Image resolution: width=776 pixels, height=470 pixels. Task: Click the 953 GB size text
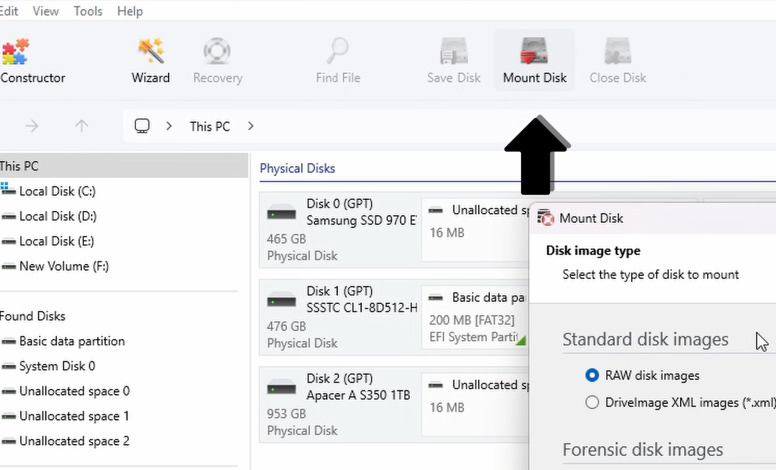click(287, 414)
